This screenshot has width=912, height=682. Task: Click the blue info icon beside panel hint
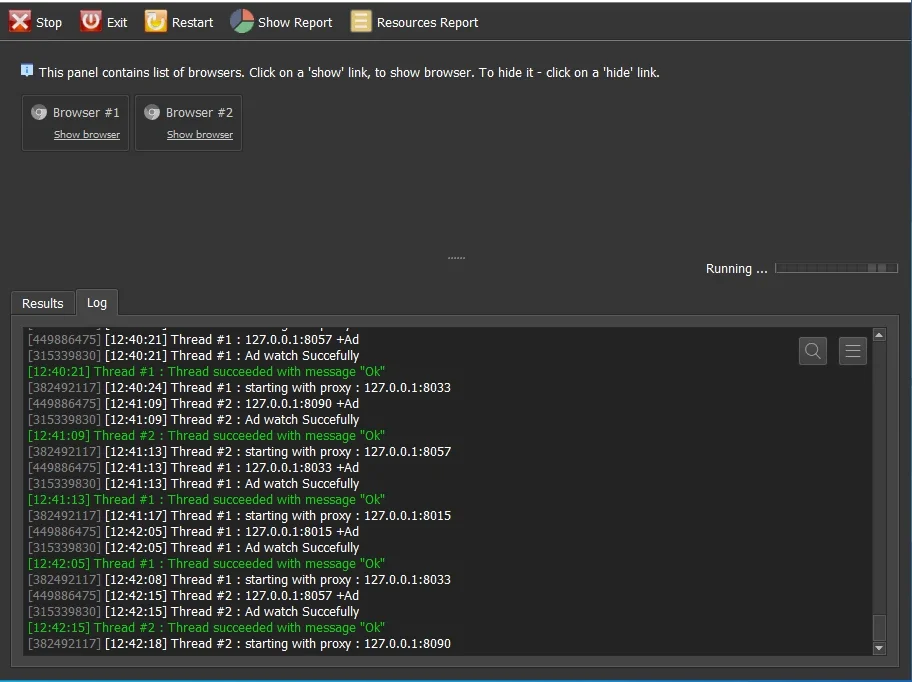click(x=27, y=70)
